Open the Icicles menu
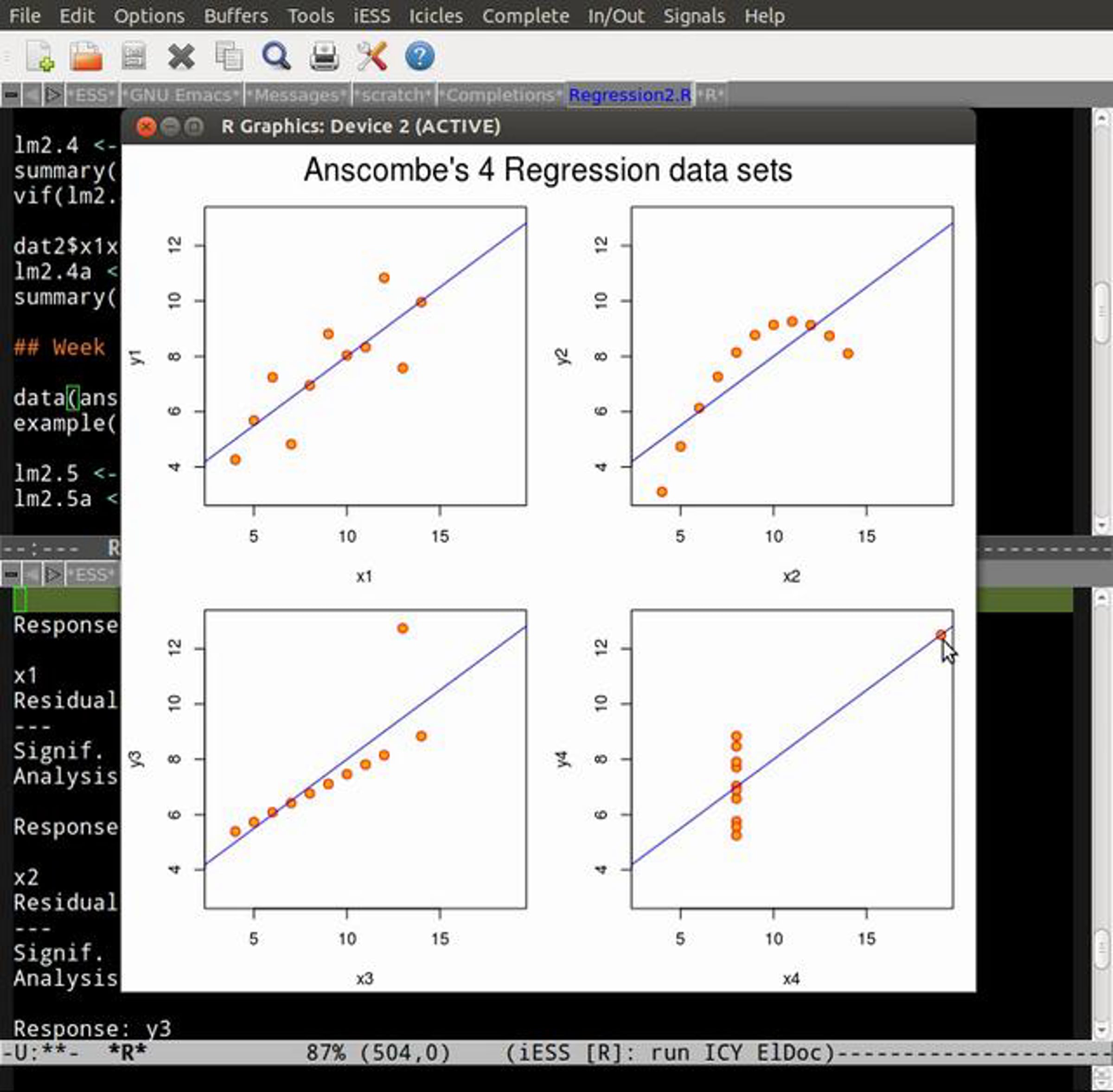The width and height of the screenshot is (1113, 1092). pos(435,15)
